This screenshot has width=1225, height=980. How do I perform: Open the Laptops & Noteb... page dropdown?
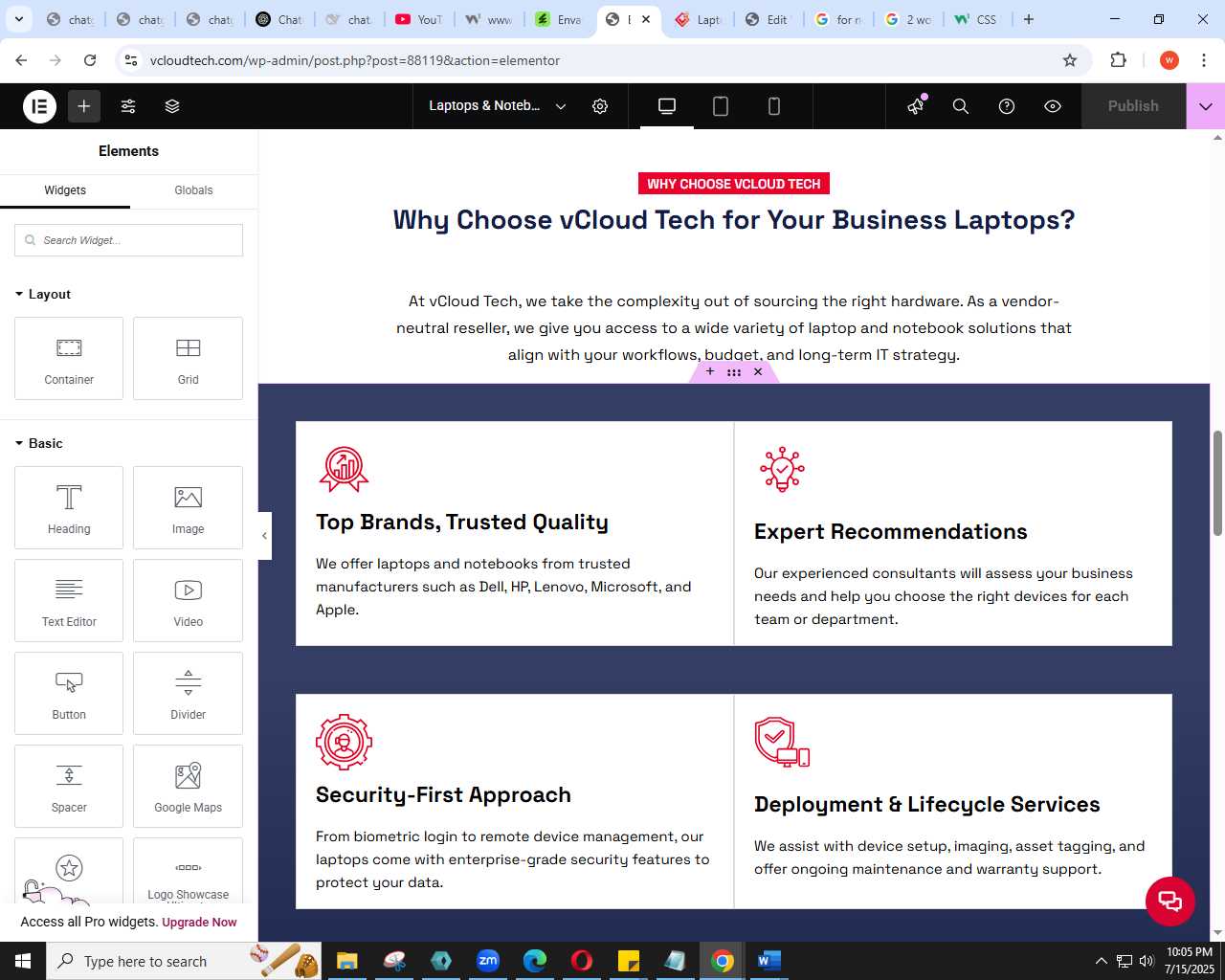tap(498, 106)
